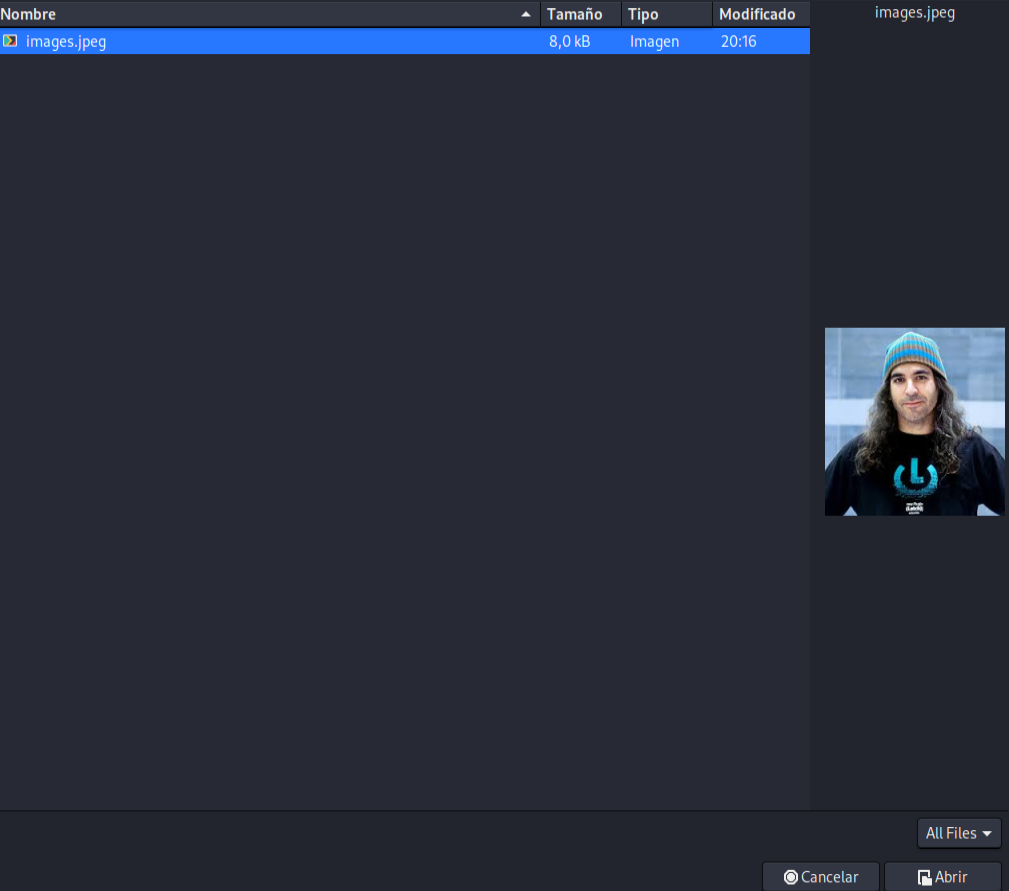Click the 20:16 modified time cell
This screenshot has height=891, width=1009.
point(739,41)
